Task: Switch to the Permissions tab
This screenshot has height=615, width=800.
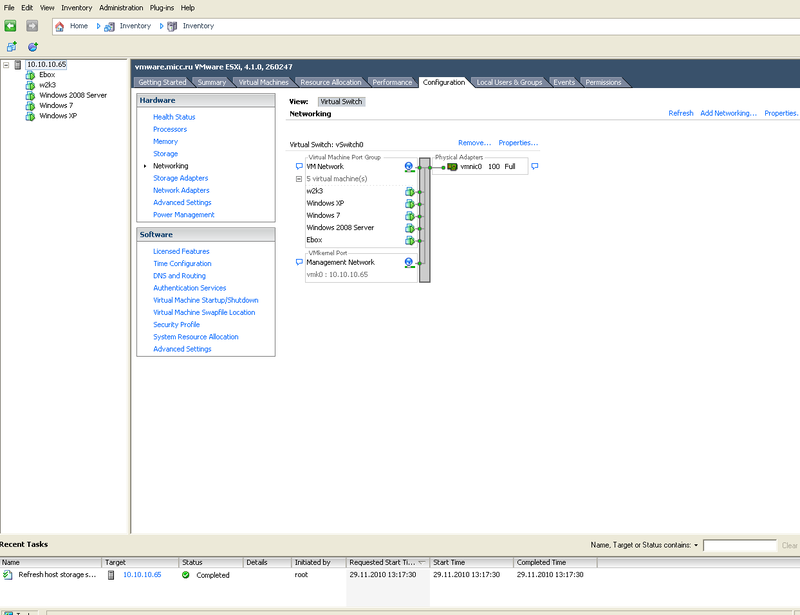Action: [x=603, y=82]
